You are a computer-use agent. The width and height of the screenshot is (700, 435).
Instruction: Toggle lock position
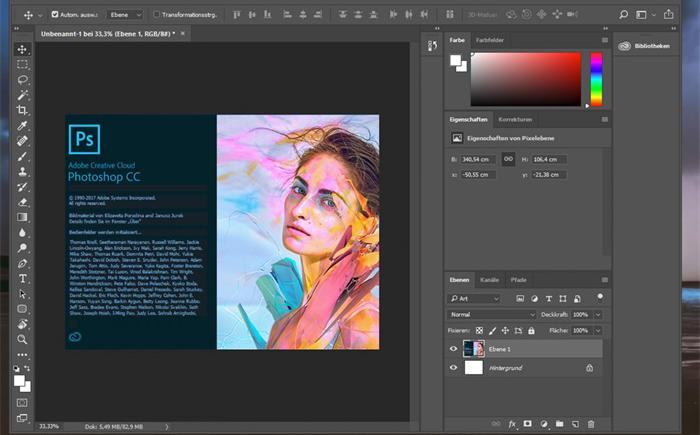coord(505,330)
